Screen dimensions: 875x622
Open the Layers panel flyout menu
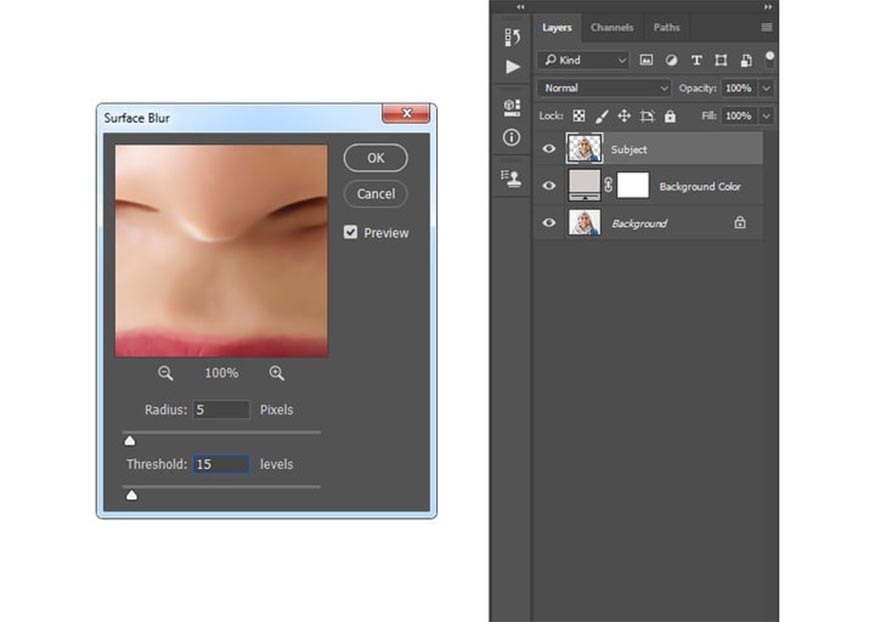[x=767, y=27]
